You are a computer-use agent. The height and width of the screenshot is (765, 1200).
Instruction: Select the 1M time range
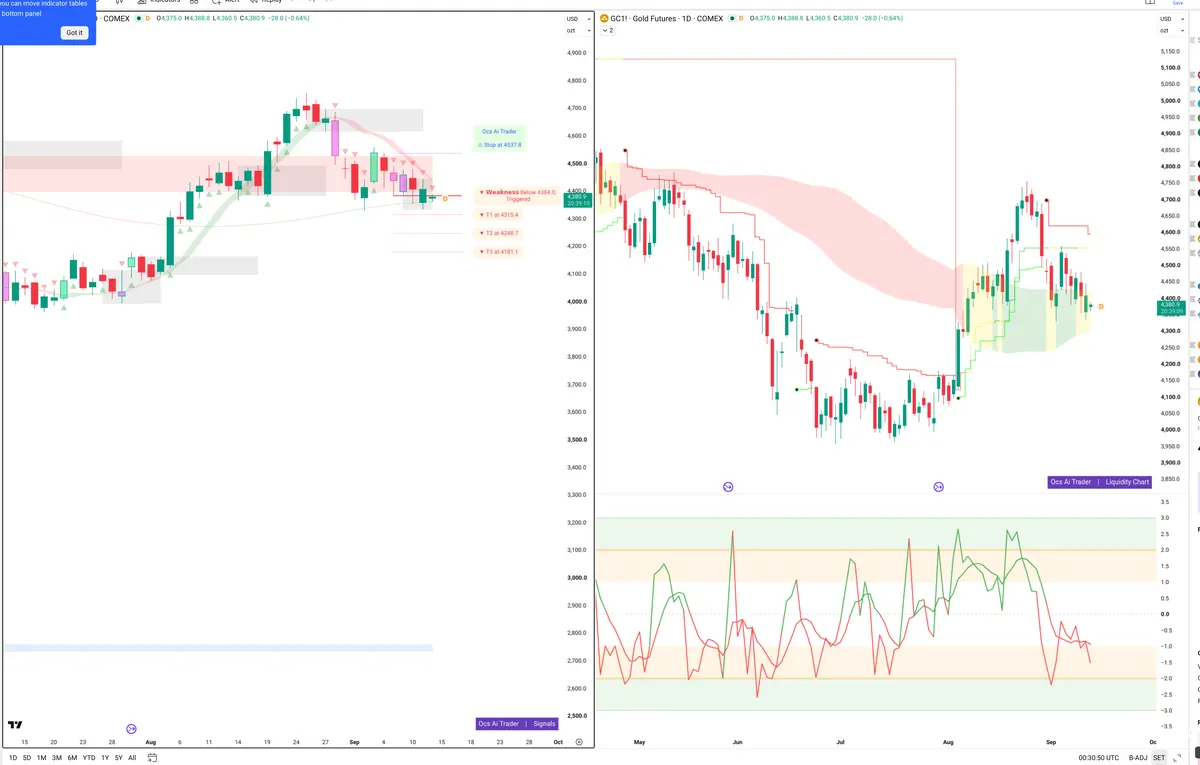(x=41, y=758)
